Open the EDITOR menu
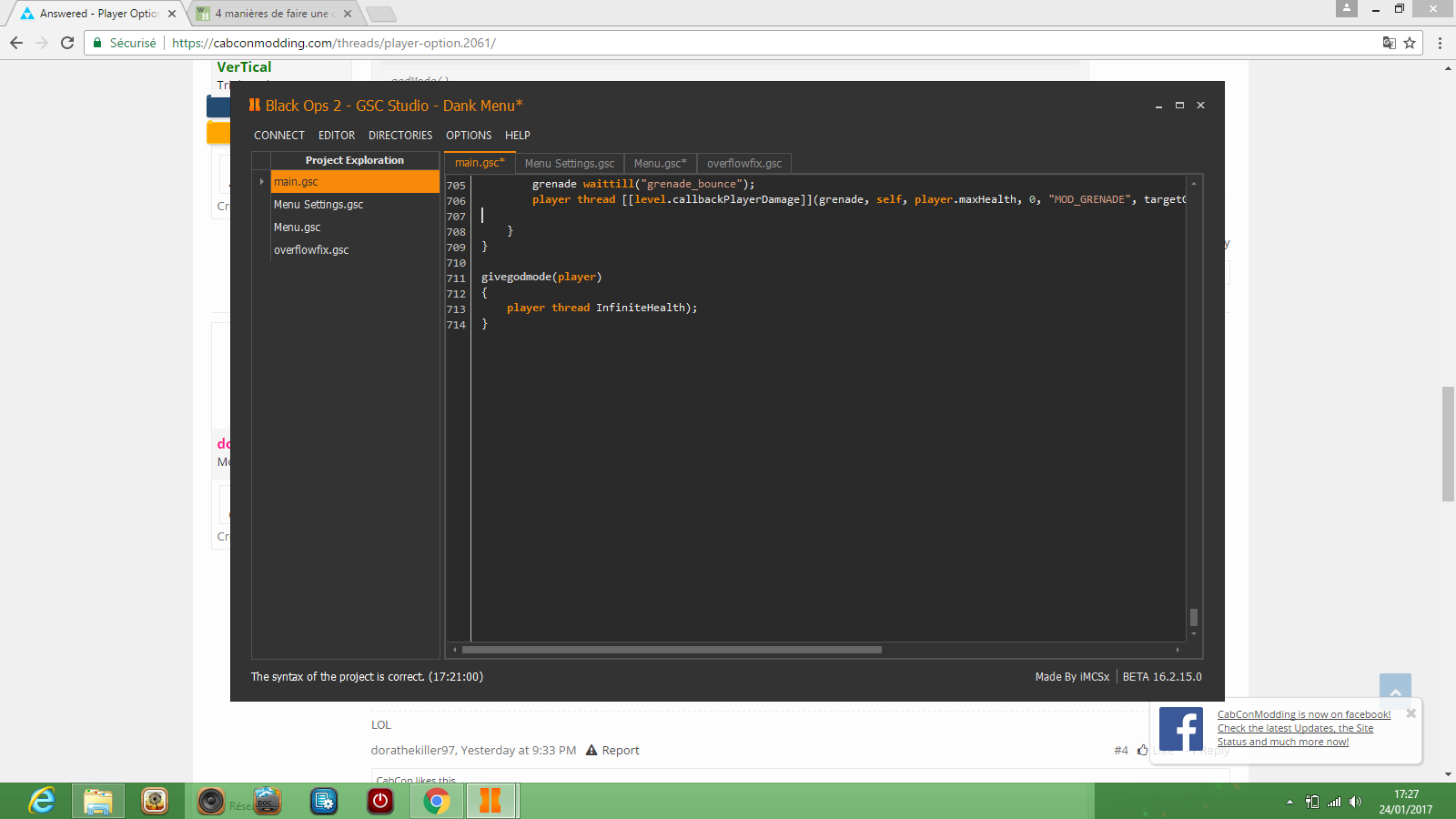The image size is (1456, 819). tap(337, 136)
